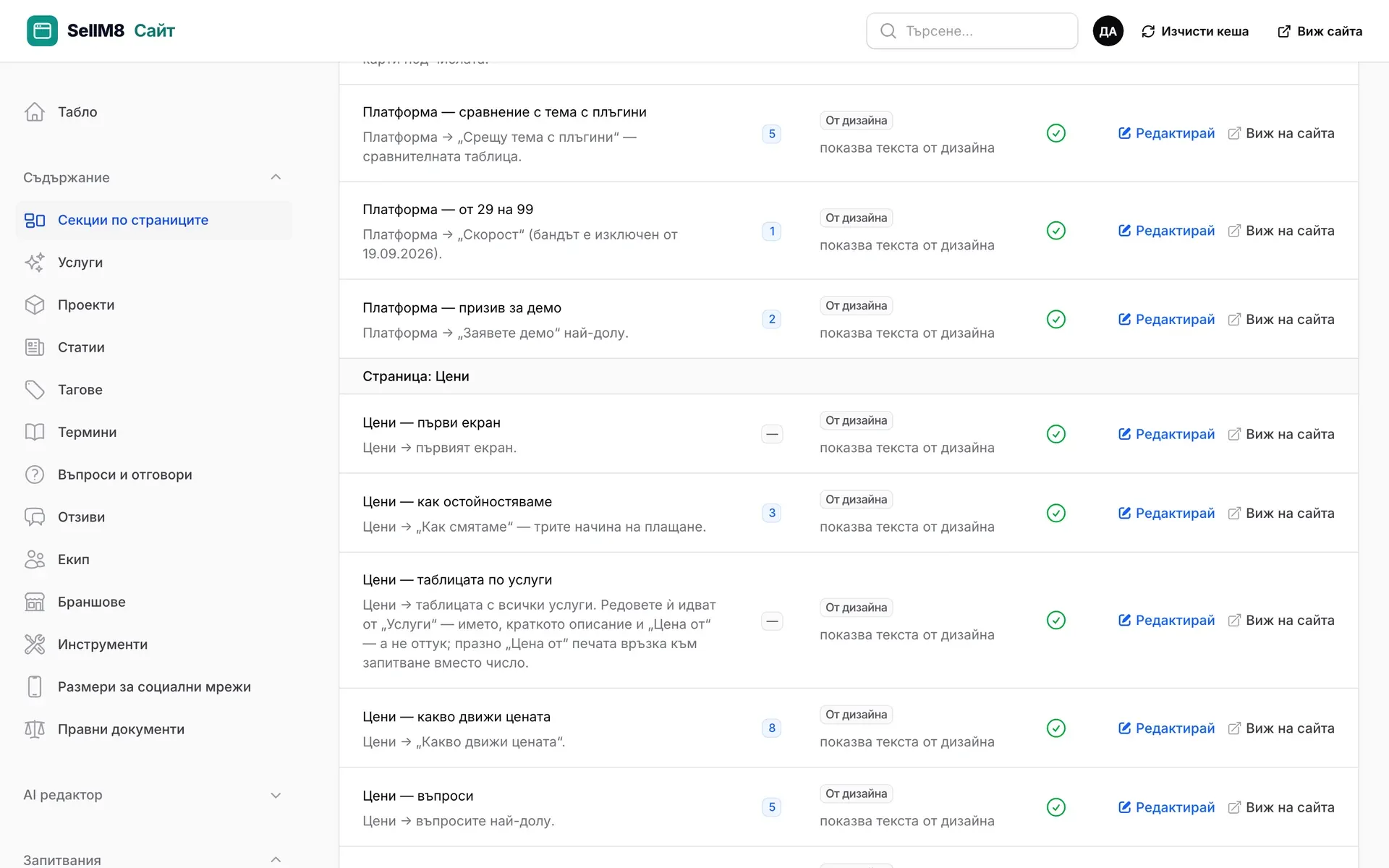This screenshot has width=1389, height=868.
Task: Click Редактирай for Платформа — сравнение с тема с плъгини
Action: point(1166,133)
